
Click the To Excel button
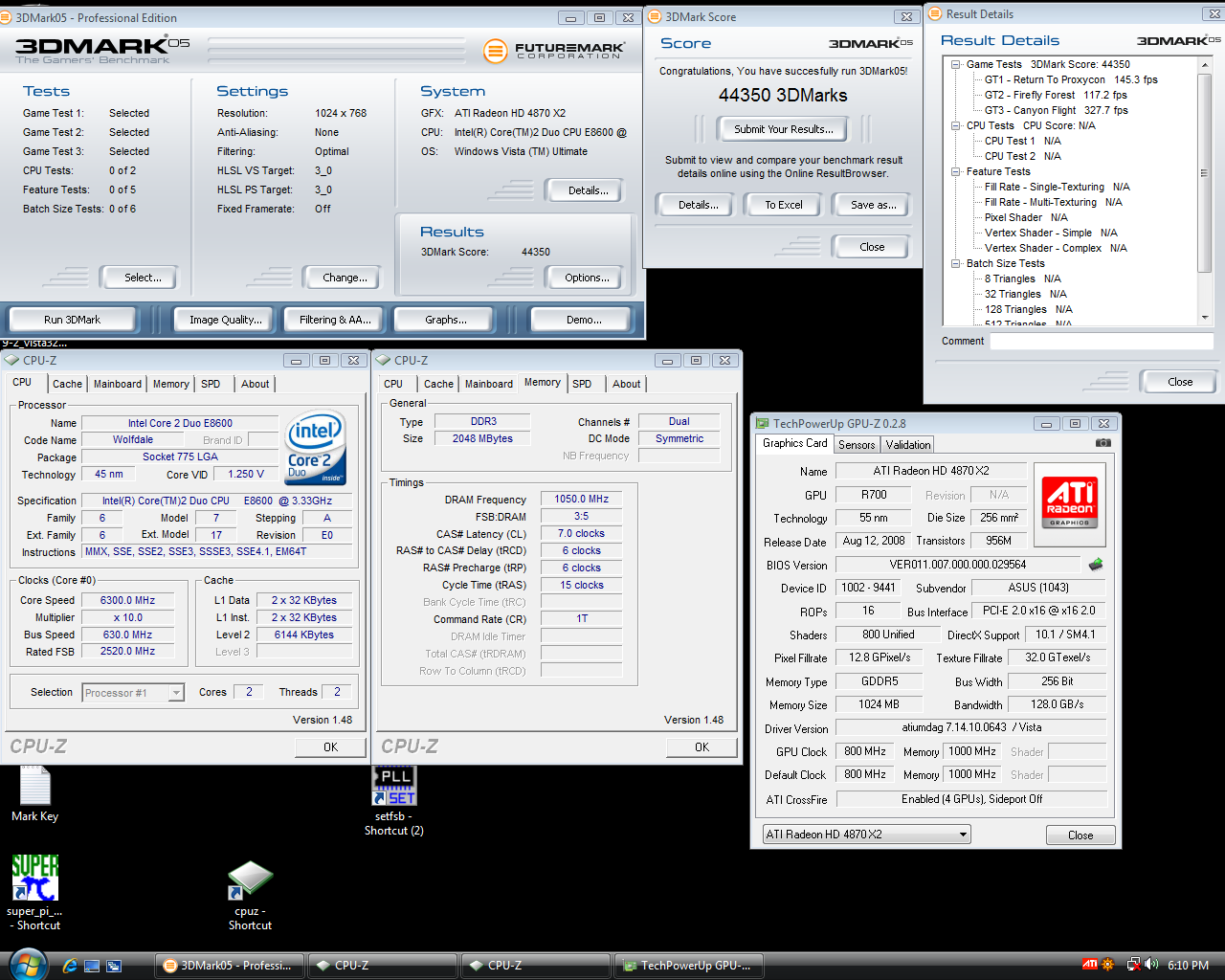[x=784, y=205]
